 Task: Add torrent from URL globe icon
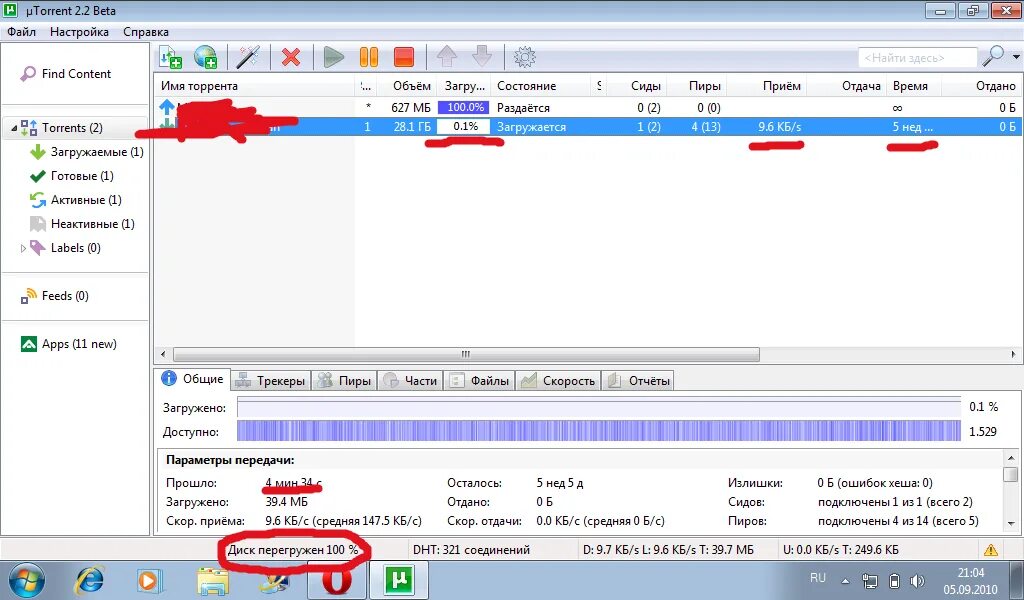(x=206, y=57)
